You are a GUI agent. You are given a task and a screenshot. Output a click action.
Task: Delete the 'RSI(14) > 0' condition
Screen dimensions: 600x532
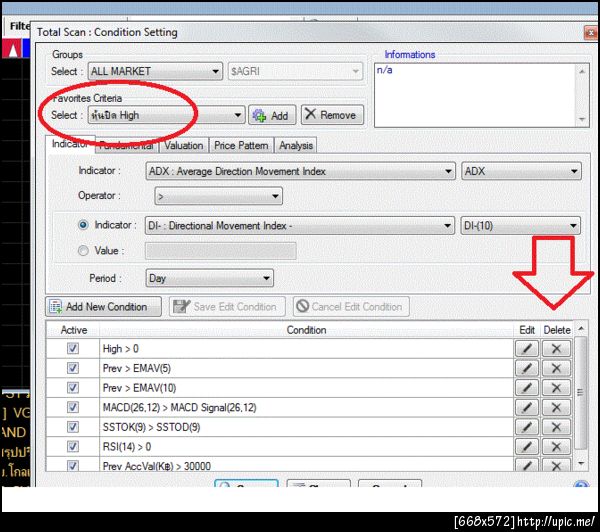point(556,446)
